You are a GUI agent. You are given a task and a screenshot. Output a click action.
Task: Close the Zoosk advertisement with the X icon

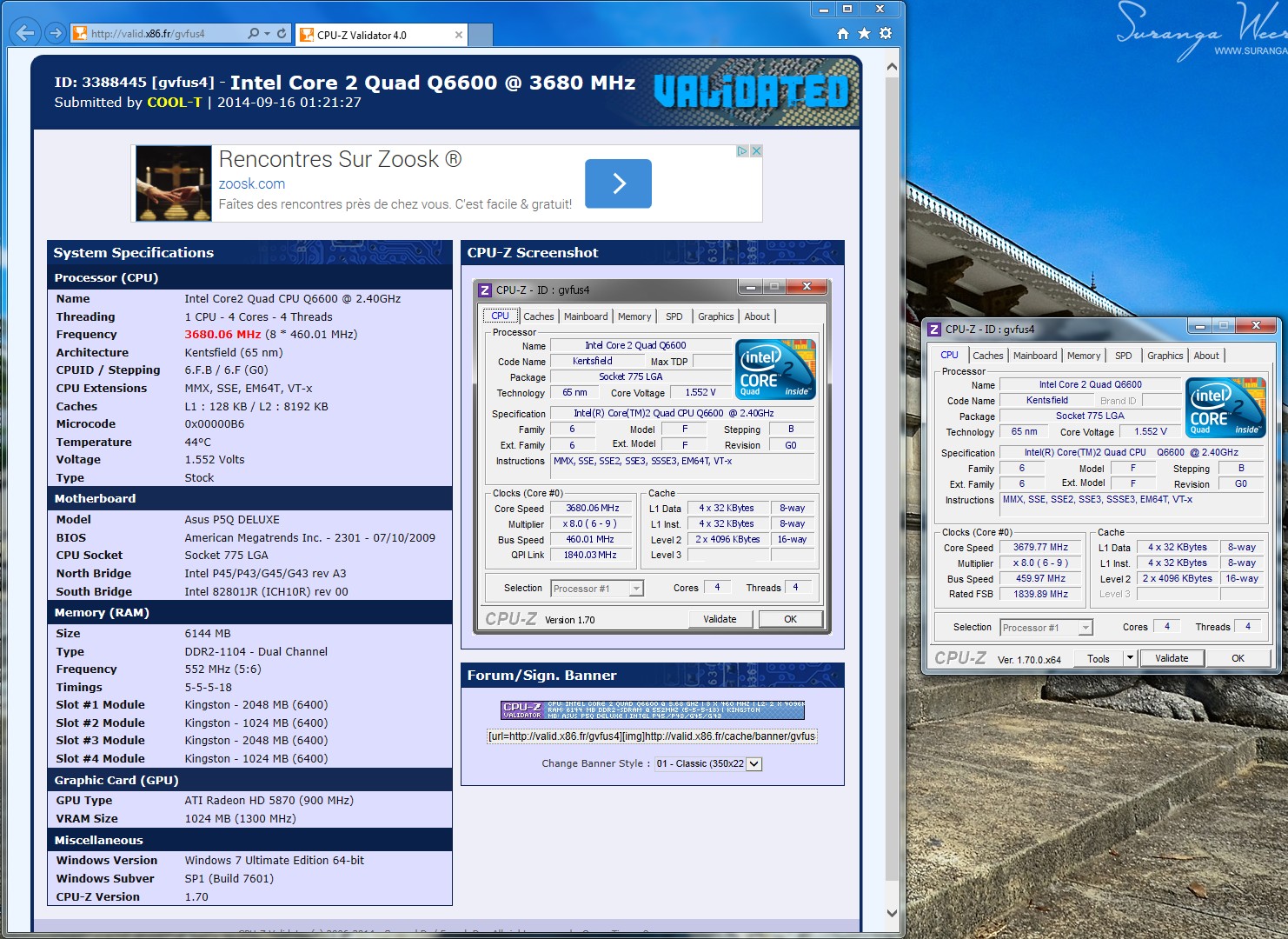[x=756, y=151]
